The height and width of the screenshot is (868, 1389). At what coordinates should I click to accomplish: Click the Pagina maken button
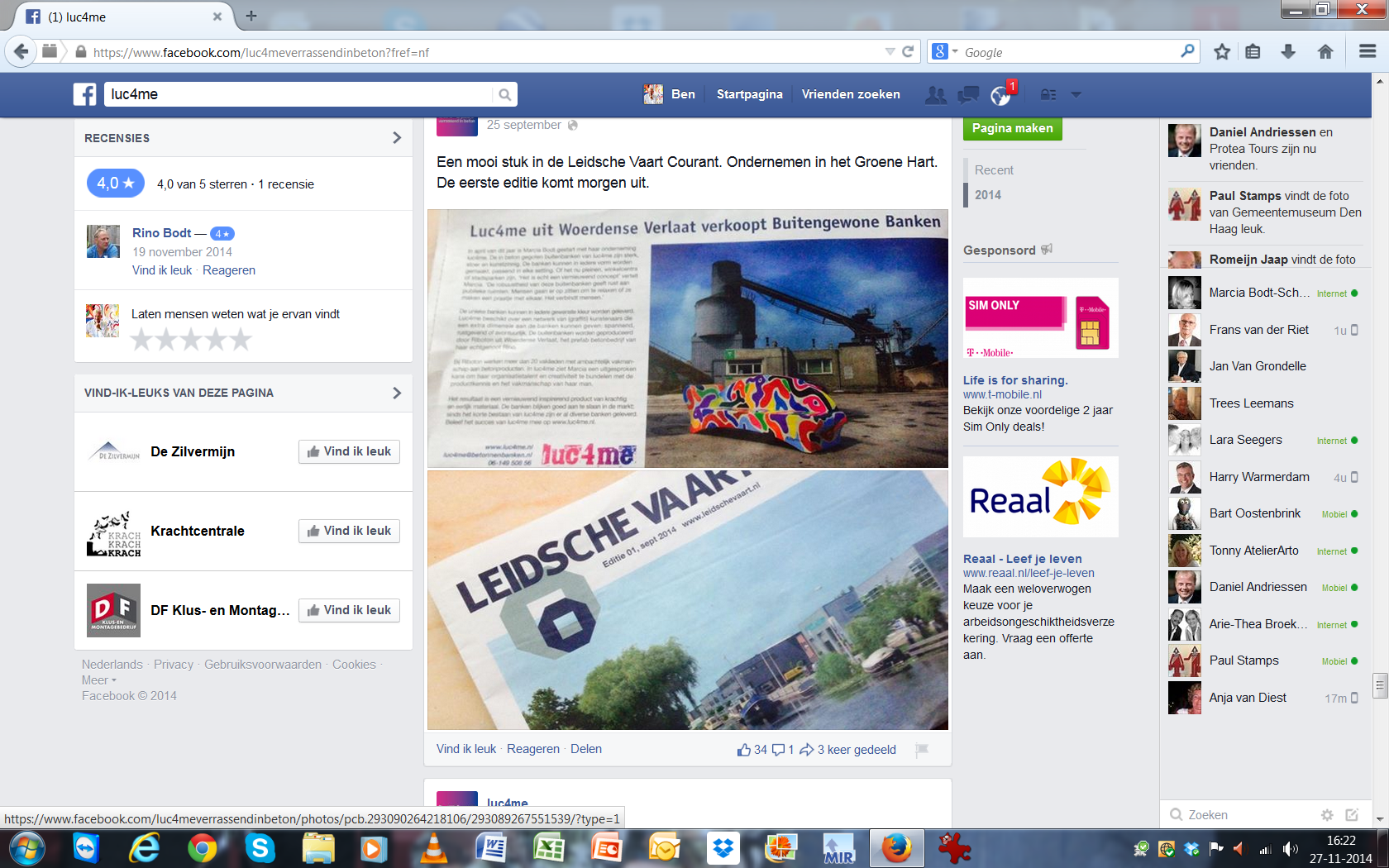point(1012,128)
